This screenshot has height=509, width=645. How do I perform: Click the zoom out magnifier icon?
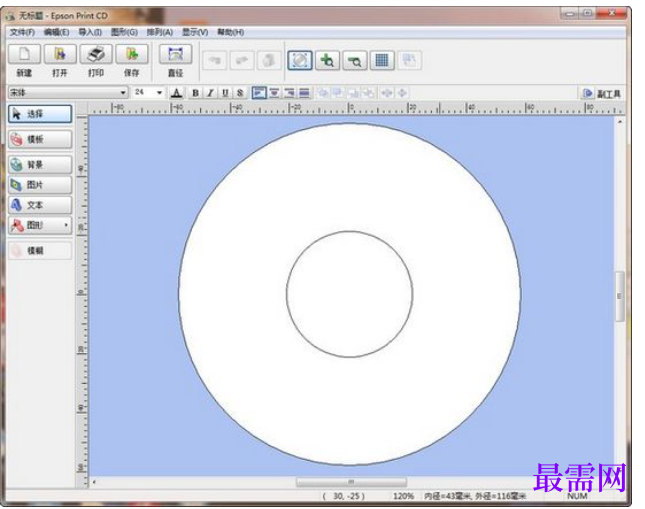[354, 60]
